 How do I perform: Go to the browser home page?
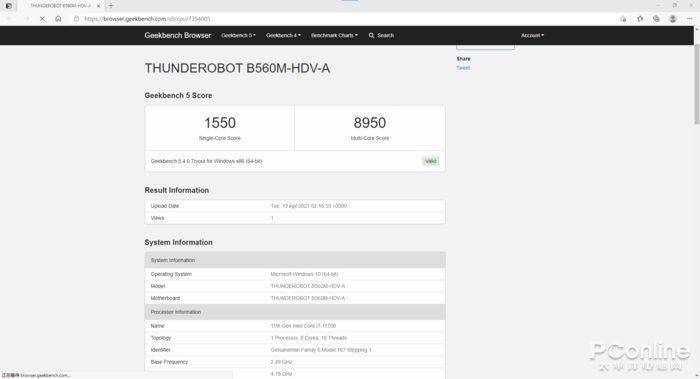click(x=58, y=19)
